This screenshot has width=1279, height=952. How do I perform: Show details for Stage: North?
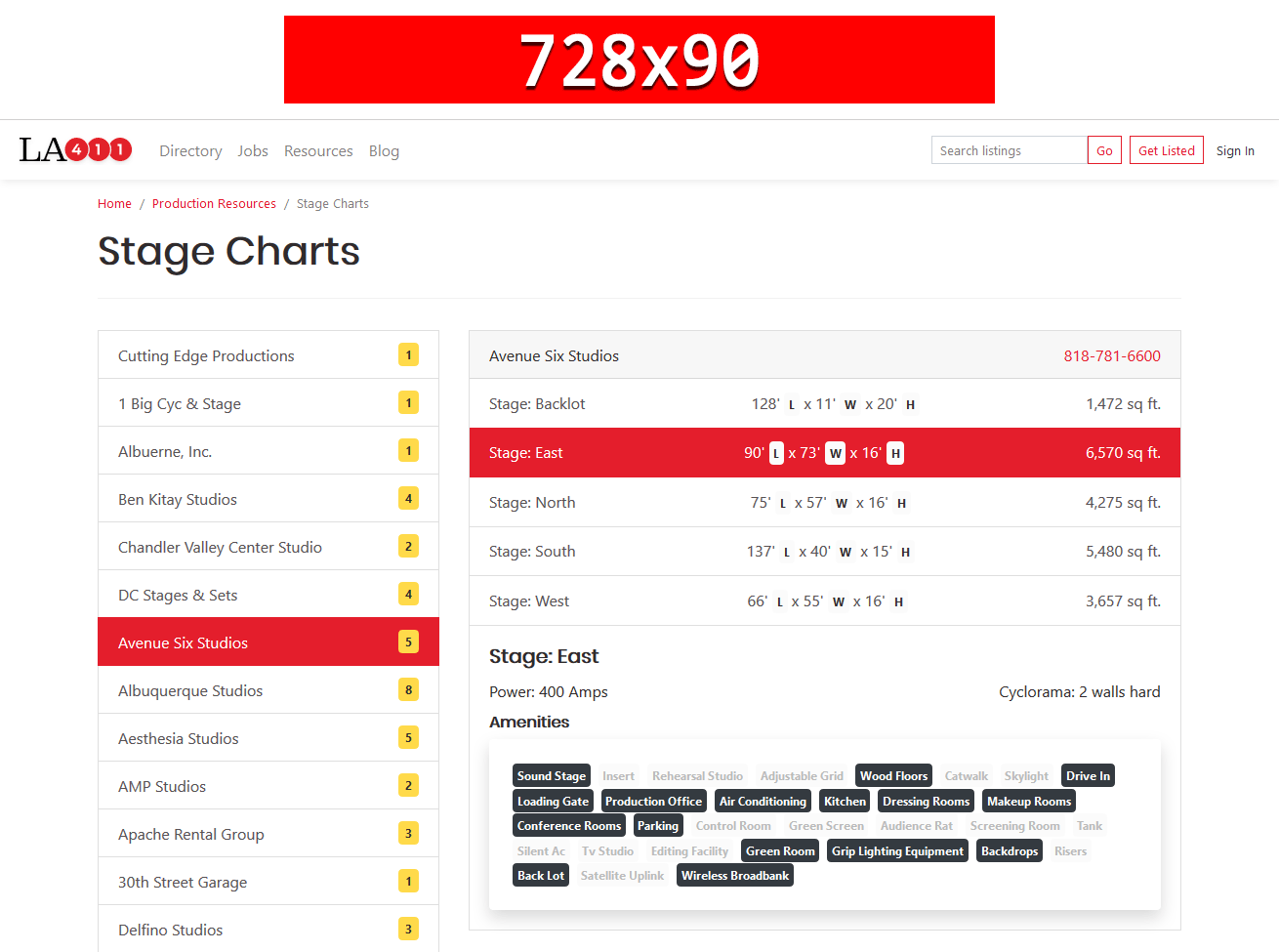point(825,502)
